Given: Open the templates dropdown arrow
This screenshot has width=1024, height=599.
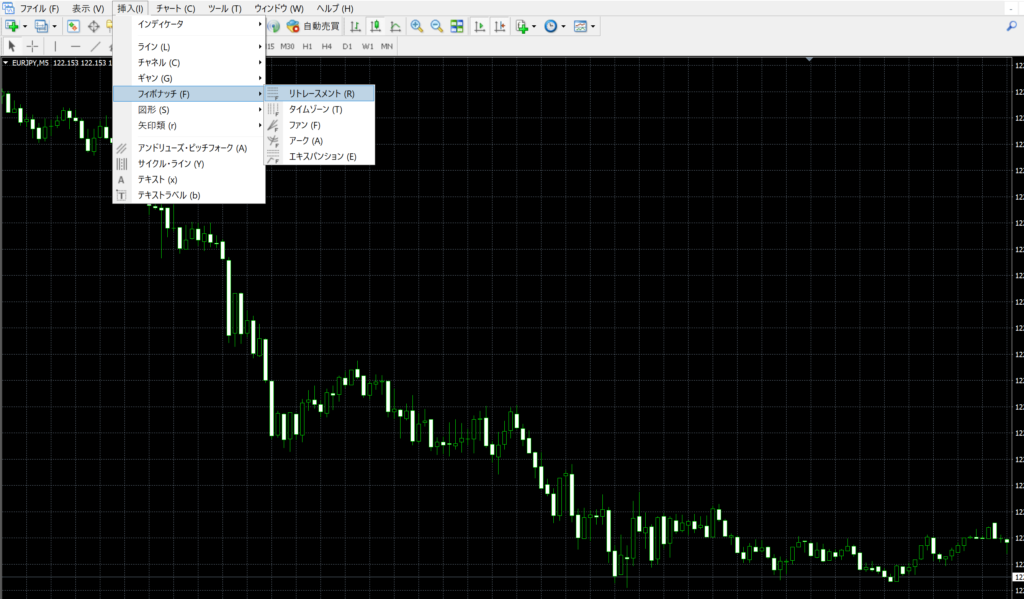Looking at the screenshot, I should tap(593, 27).
